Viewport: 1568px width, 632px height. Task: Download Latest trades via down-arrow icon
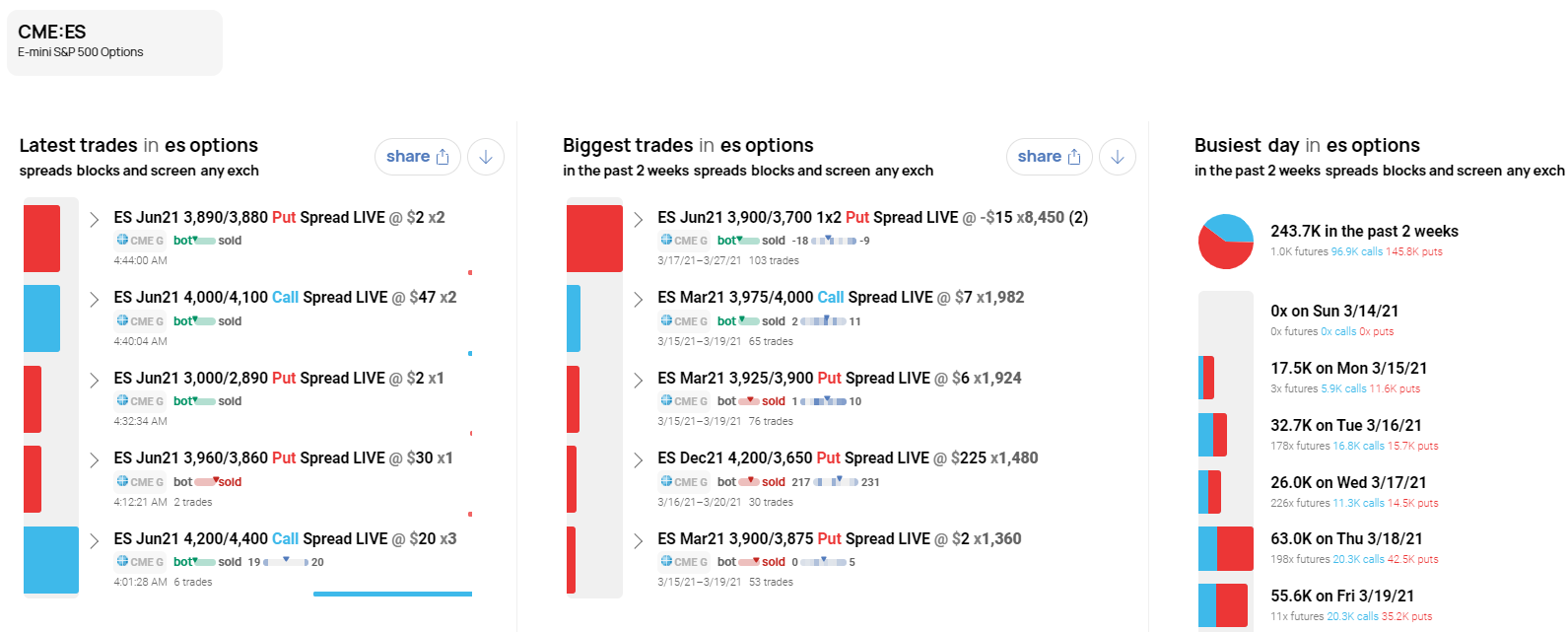(486, 157)
